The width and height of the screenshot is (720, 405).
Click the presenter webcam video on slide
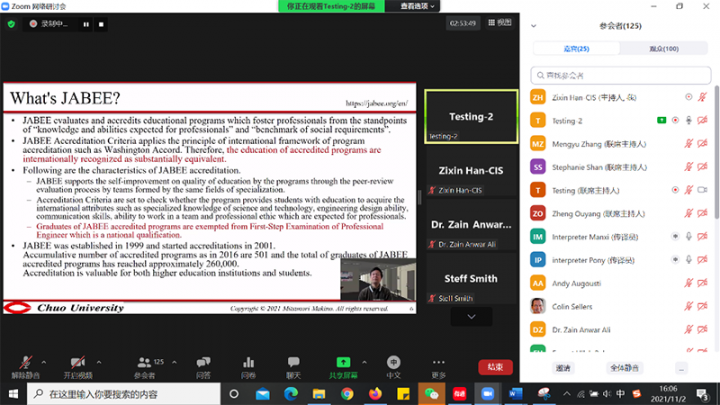(378, 279)
